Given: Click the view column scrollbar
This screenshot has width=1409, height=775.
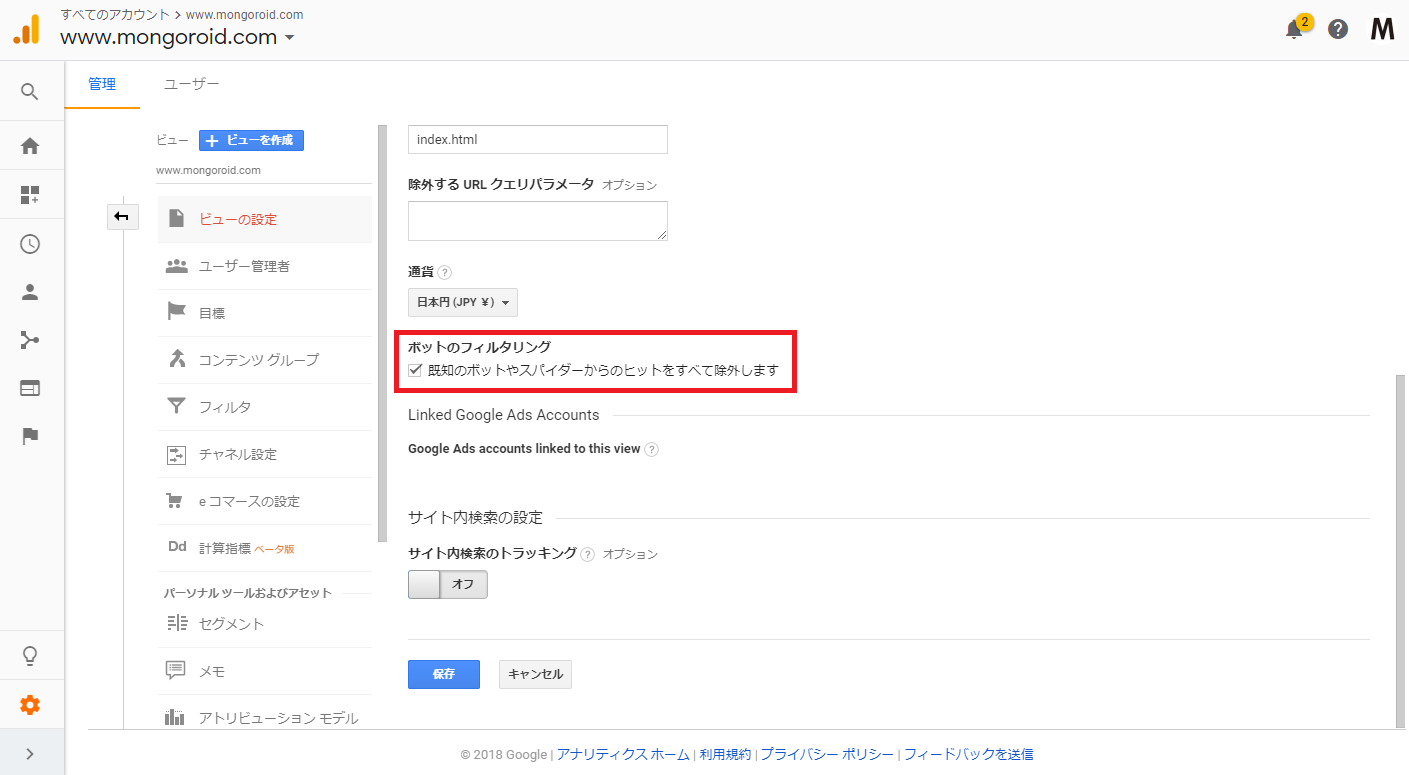Looking at the screenshot, I should click(382, 333).
